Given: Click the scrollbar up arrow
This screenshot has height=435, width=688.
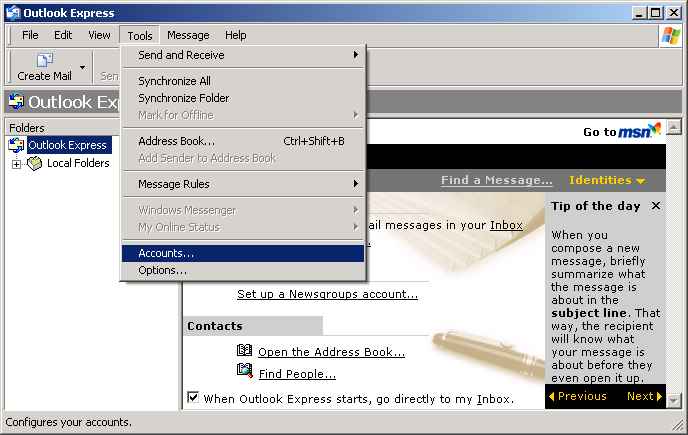Looking at the screenshot, I should click(673, 127).
